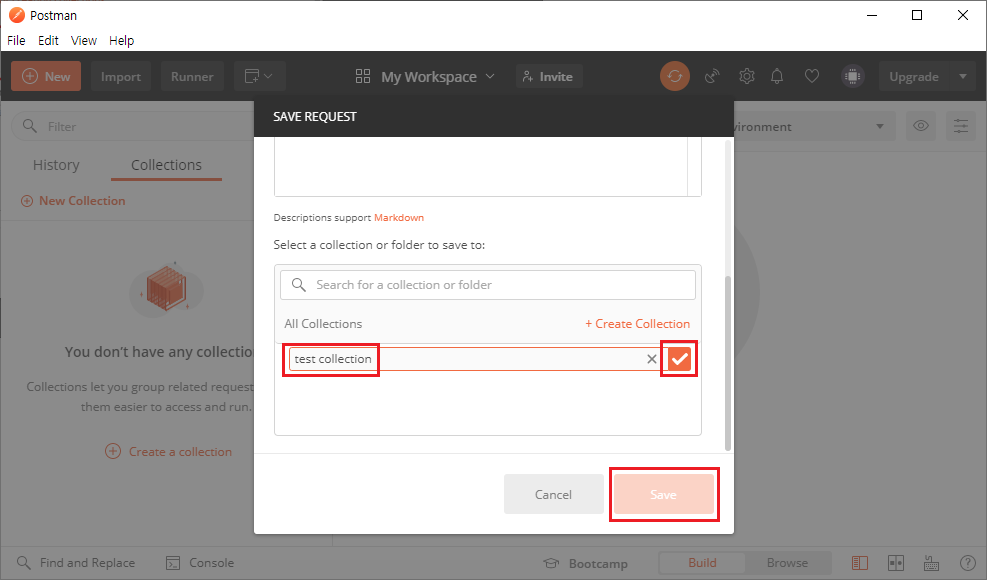Open Settings gear icon
987x580 pixels.
(747, 76)
